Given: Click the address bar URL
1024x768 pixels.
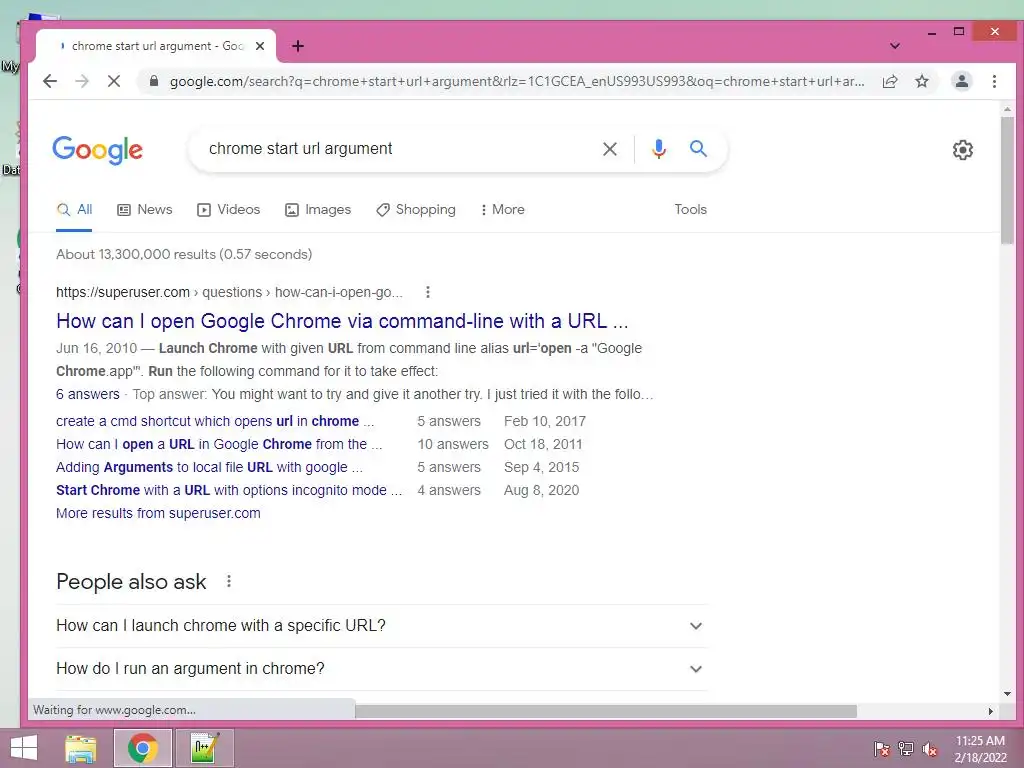Looking at the screenshot, I should (x=516, y=81).
